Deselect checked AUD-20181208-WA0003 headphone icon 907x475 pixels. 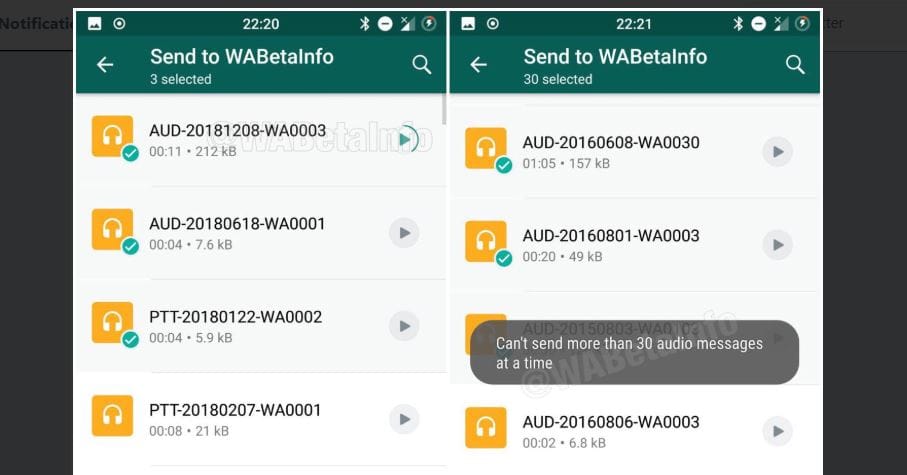tap(112, 137)
